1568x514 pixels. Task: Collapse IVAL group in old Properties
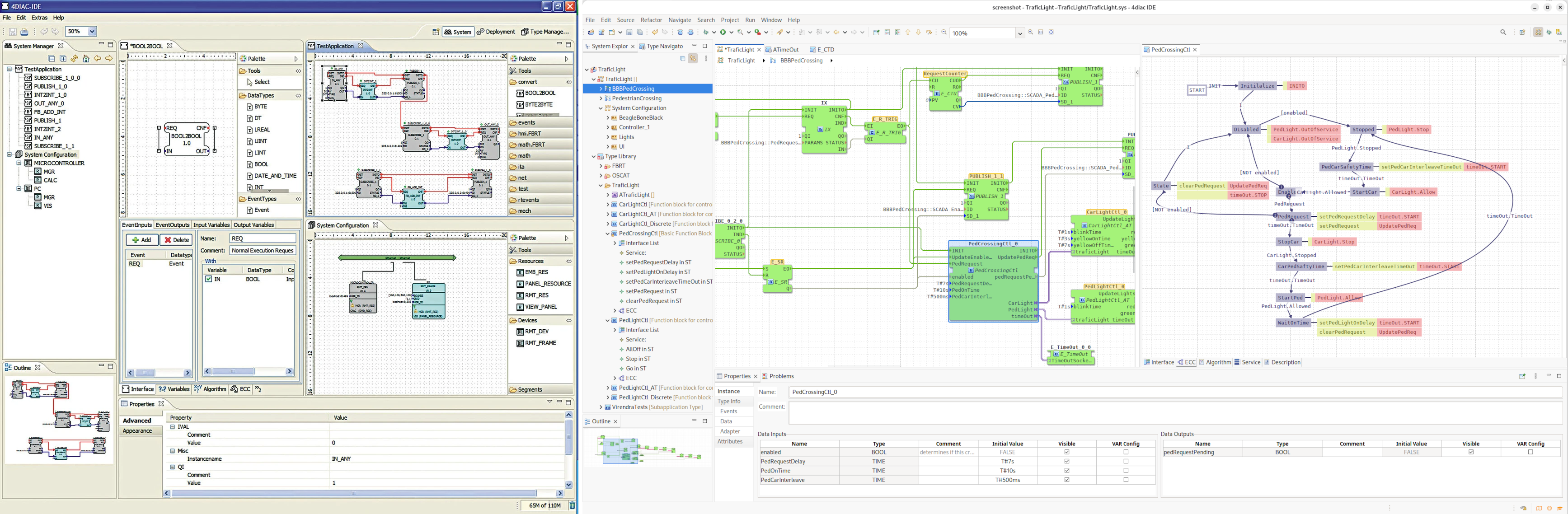click(172, 427)
